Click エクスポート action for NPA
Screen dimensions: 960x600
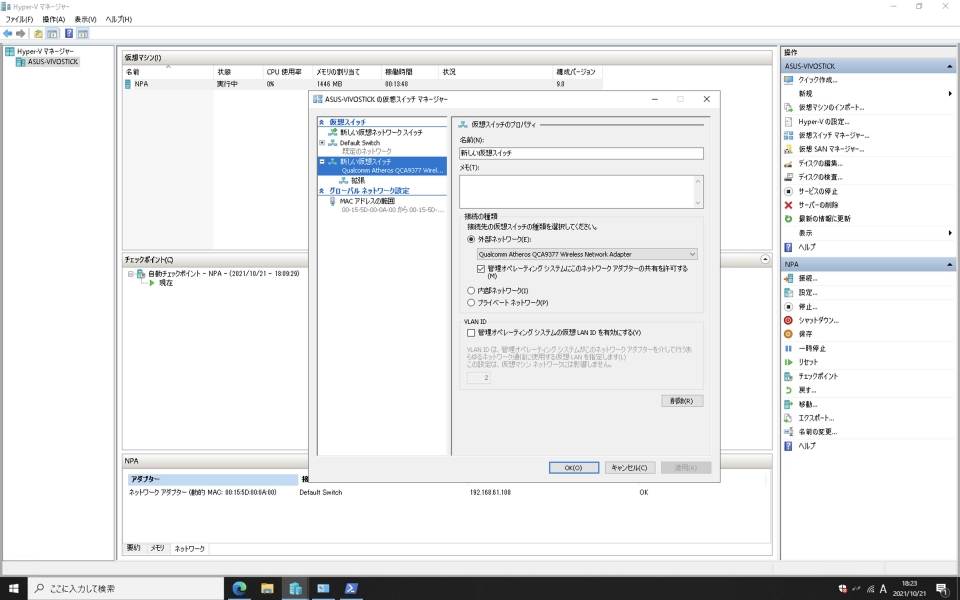(x=816, y=418)
